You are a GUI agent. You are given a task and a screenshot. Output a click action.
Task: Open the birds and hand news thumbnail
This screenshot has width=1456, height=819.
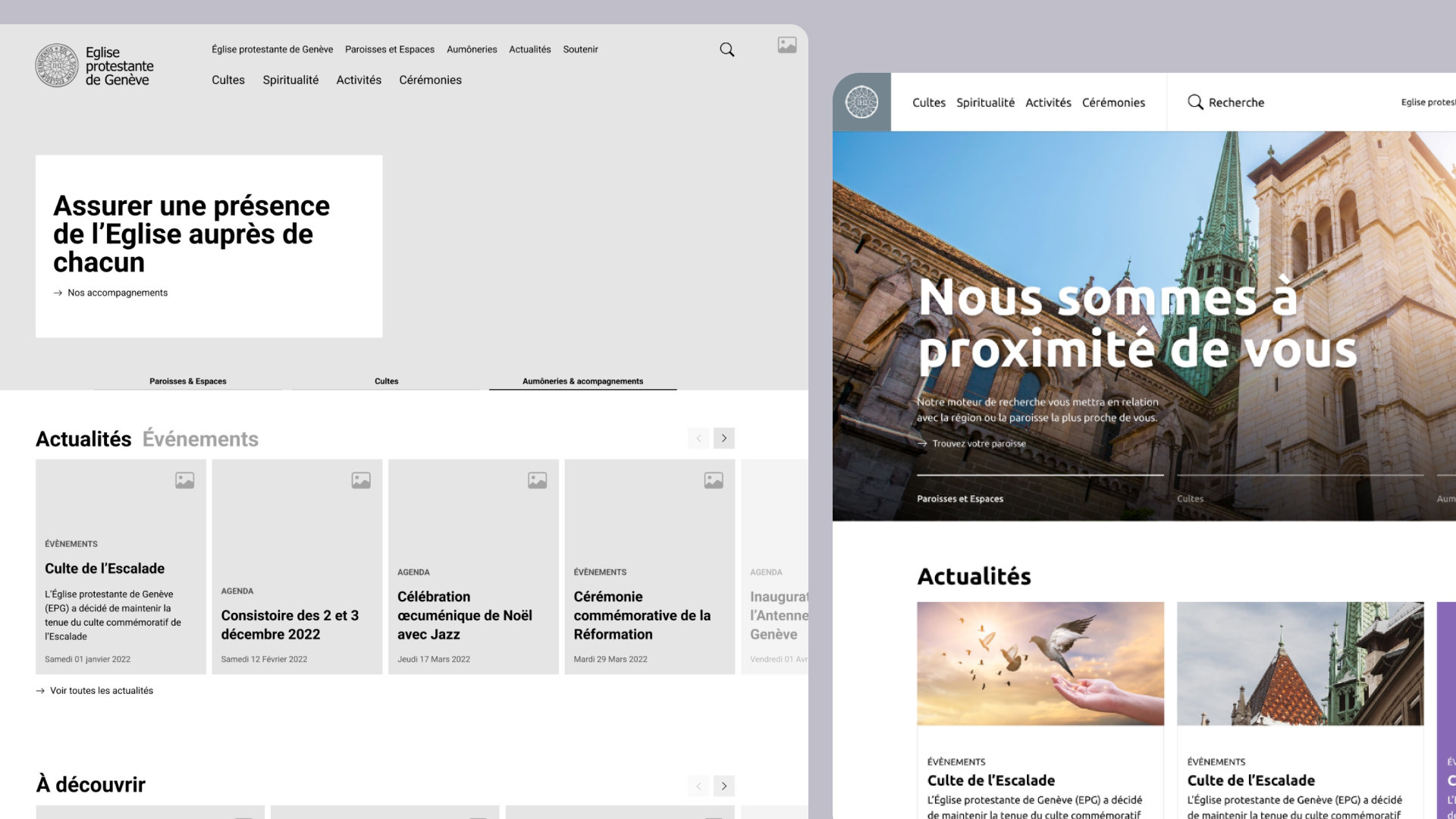tap(1040, 664)
